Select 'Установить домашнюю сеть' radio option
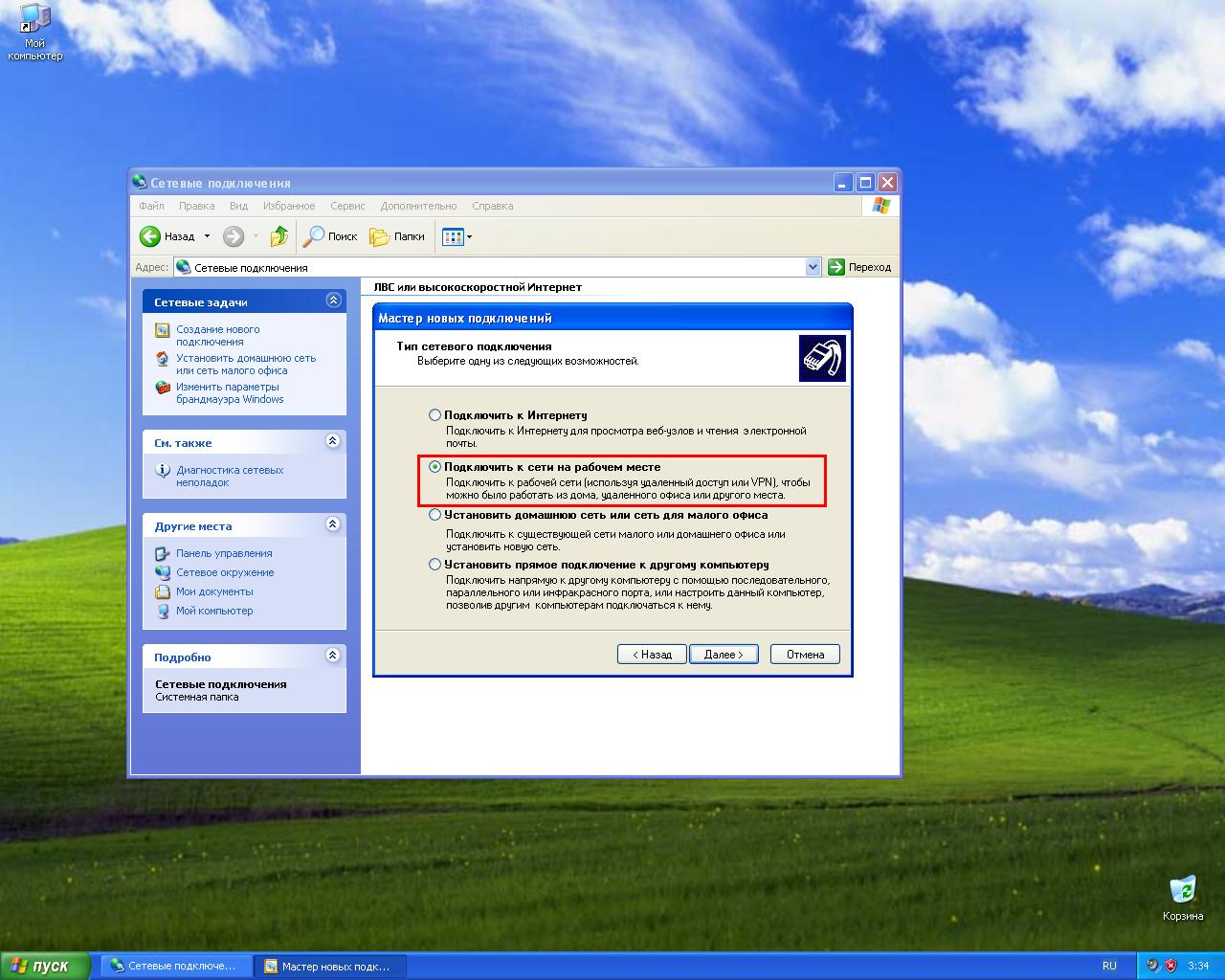1225x980 pixels. (x=434, y=515)
